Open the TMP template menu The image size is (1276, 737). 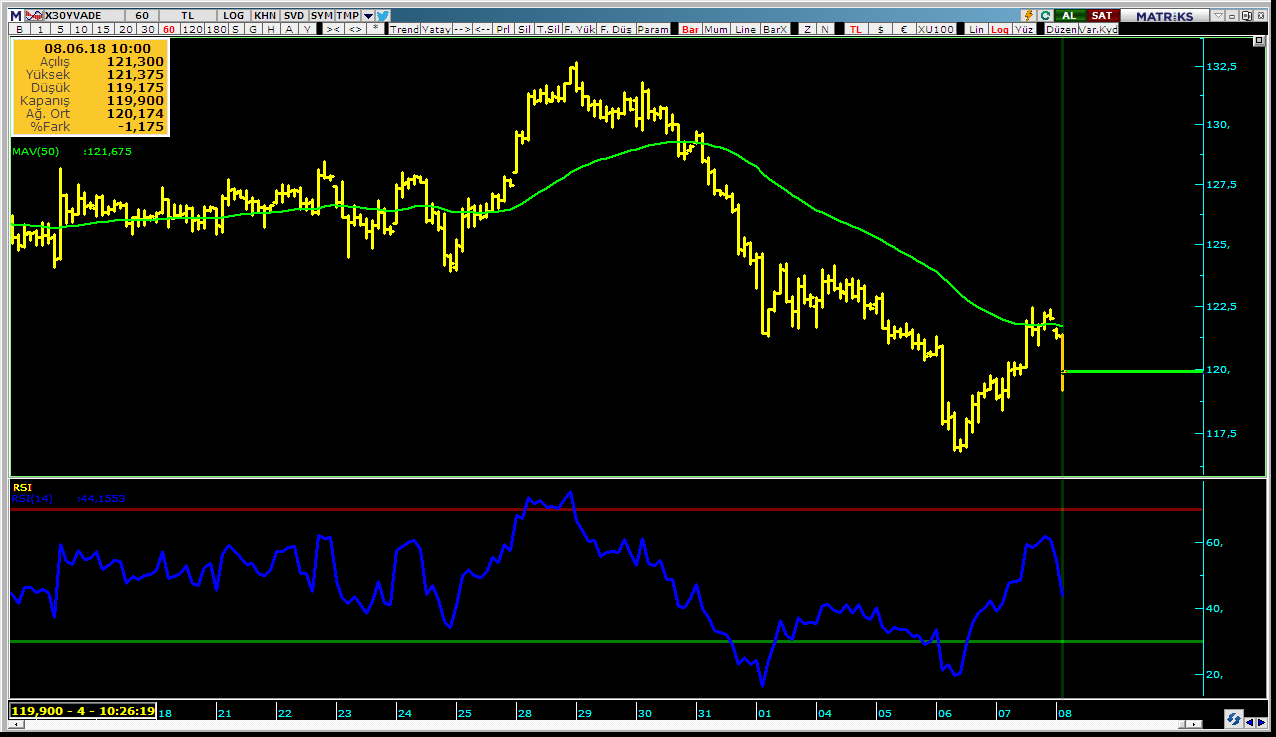(347, 16)
